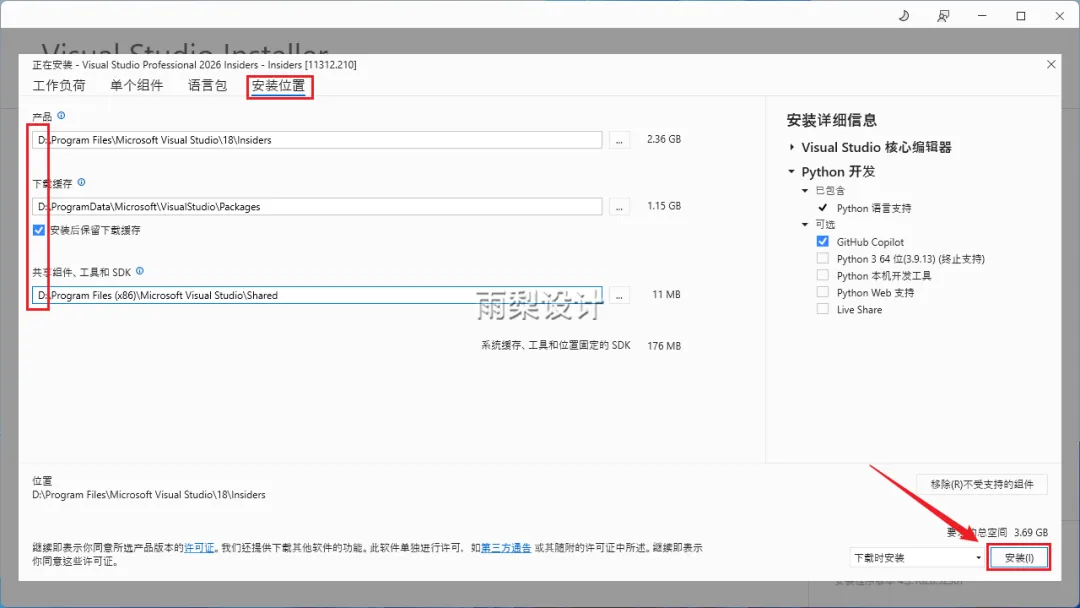Viewport: 1080px width, 608px height.
Task: Check Python 3 64 位(3.9.13) option
Action: click(x=822, y=258)
